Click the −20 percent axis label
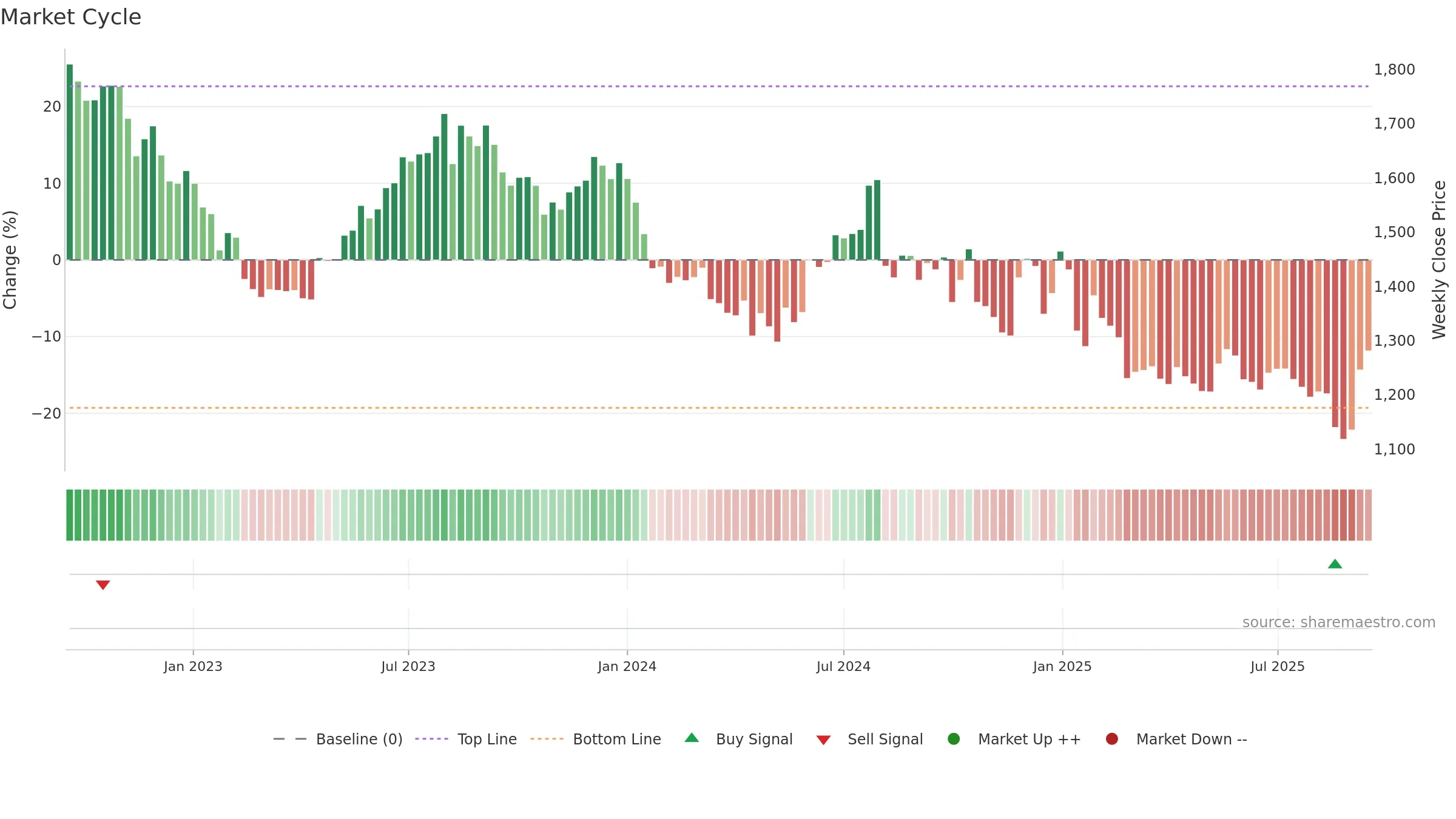The width and height of the screenshot is (1456, 819). click(x=47, y=414)
